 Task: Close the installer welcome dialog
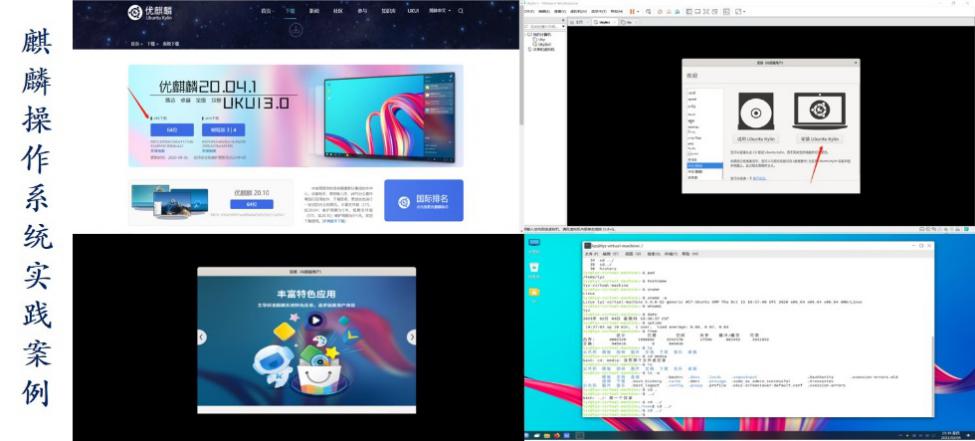(854, 63)
